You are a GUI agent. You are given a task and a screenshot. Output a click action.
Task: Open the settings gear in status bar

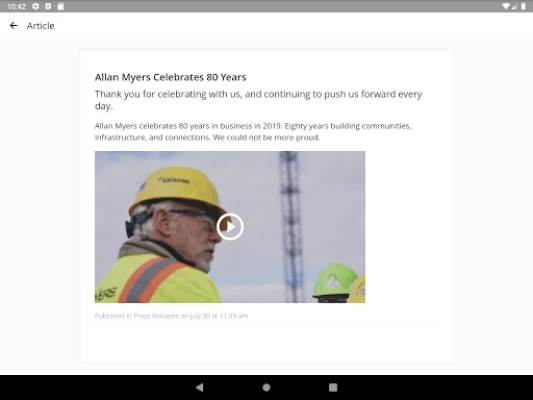click(36, 6)
